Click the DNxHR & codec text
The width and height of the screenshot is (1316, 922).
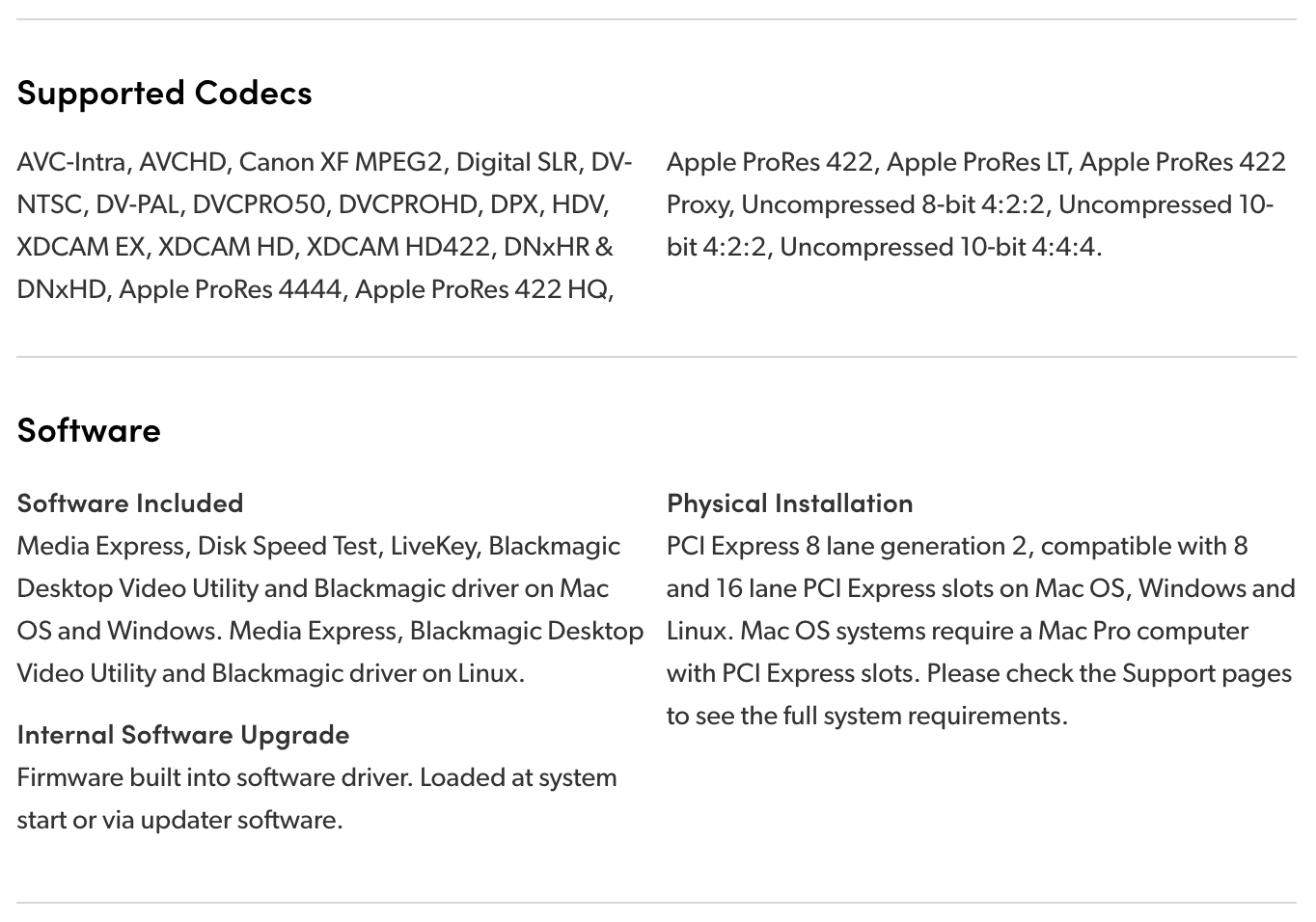[558, 247]
